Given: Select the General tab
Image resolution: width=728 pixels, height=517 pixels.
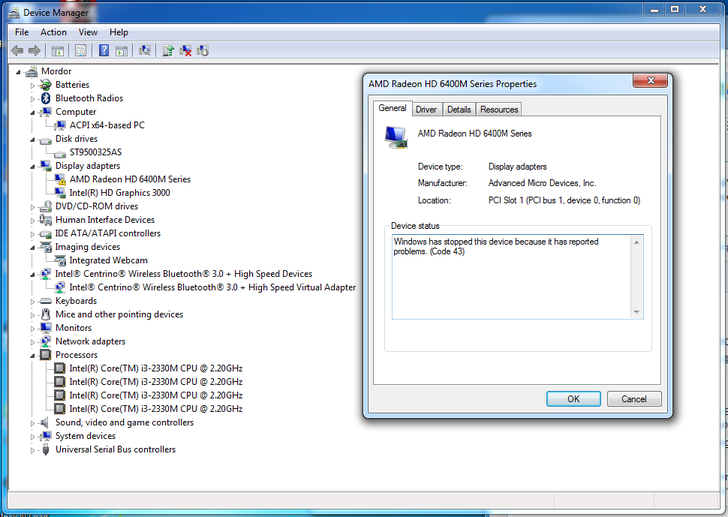Looking at the screenshot, I should (x=392, y=108).
